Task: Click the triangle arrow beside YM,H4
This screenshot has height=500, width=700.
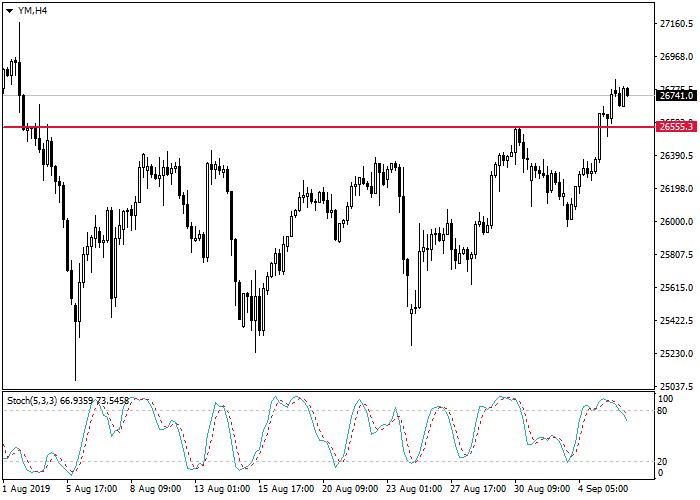Action: [9, 10]
